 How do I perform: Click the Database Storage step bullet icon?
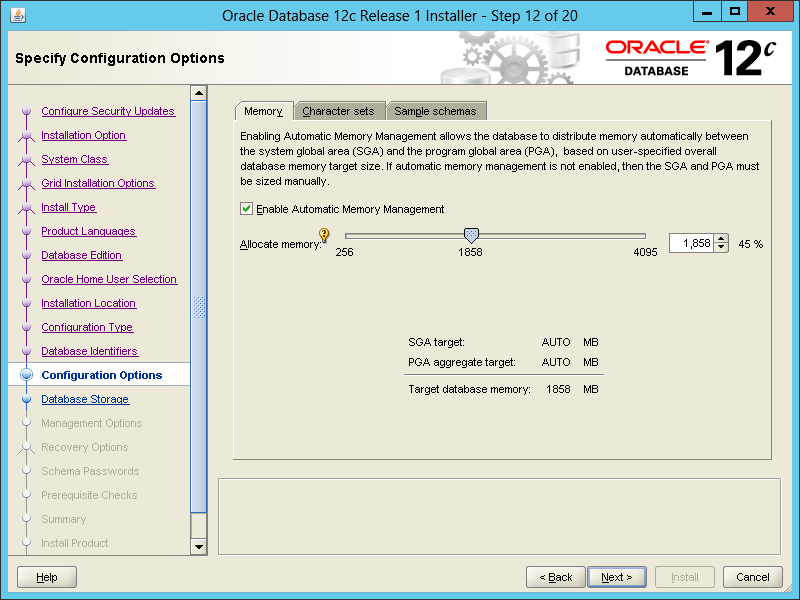pyautogui.click(x=26, y=399)
